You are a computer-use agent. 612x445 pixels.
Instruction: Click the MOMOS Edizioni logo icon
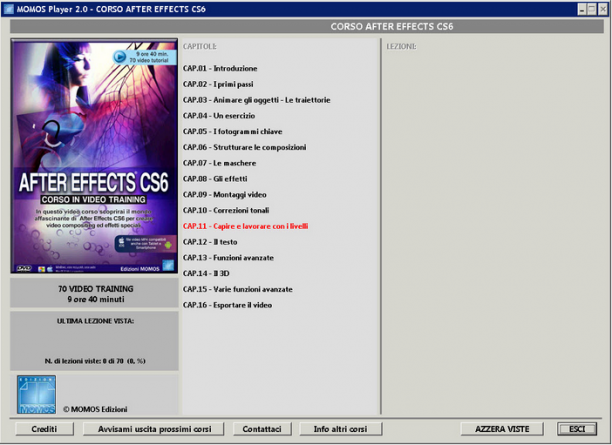36,394
